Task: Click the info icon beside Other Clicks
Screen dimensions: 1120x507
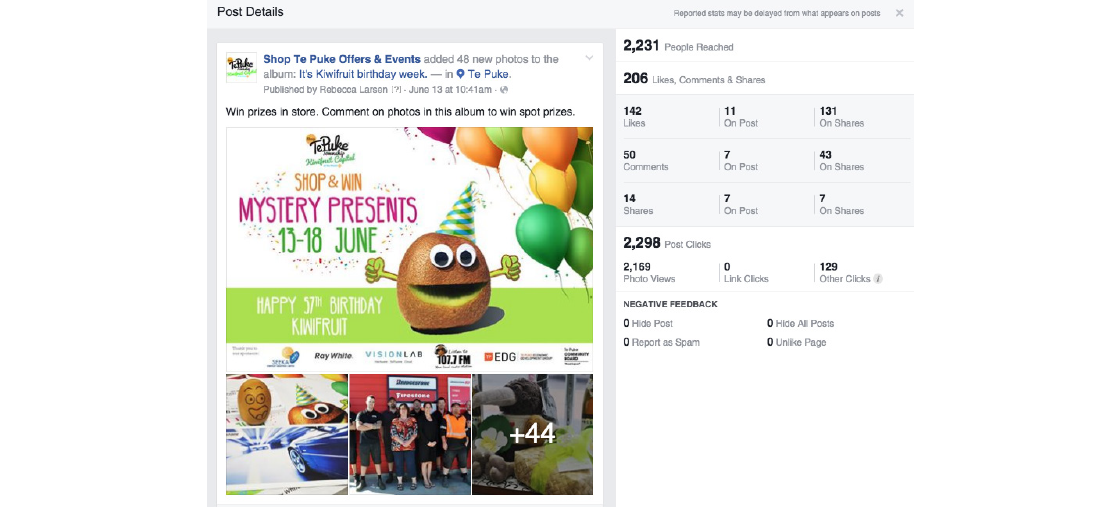Action: [x=878, y=279]
